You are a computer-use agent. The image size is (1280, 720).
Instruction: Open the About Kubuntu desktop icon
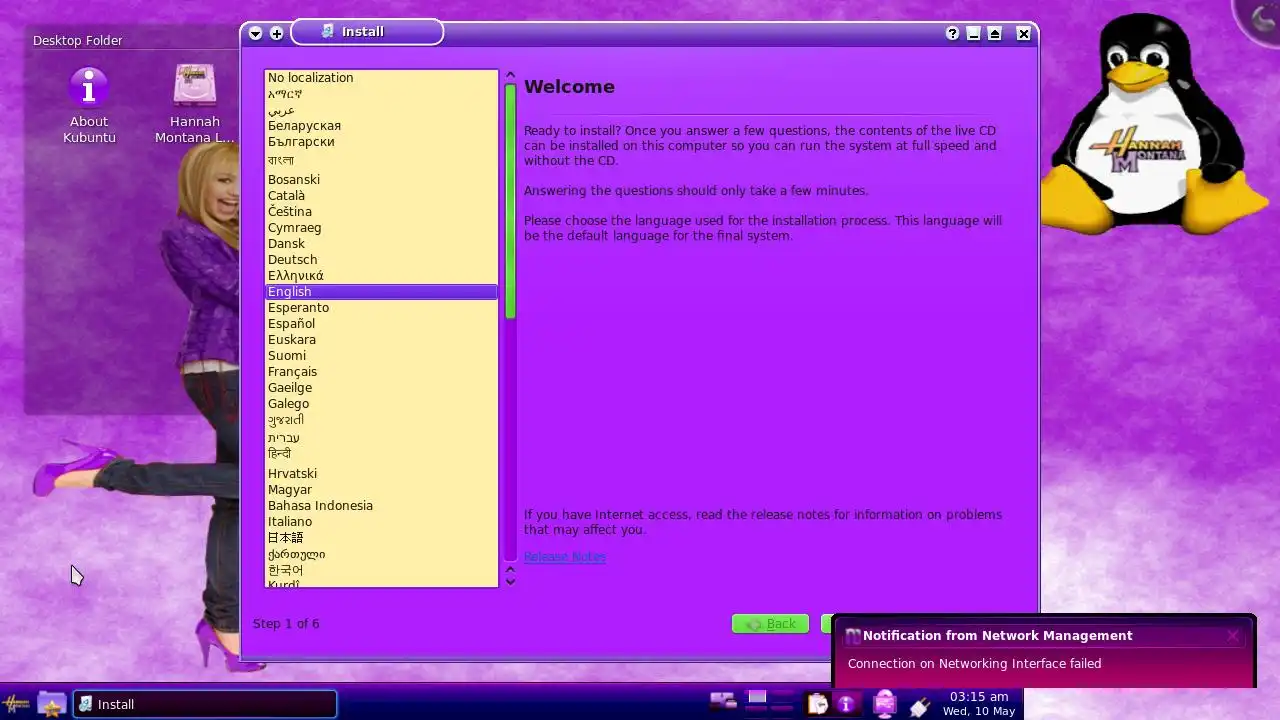coord(89,105)
